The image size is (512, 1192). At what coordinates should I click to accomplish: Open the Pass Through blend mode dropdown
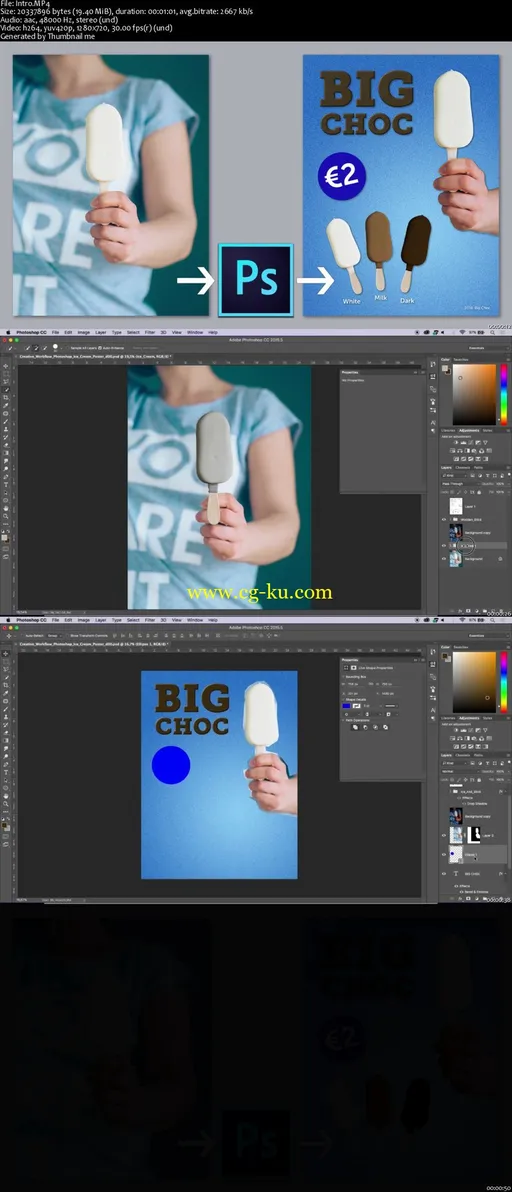pyautogui.click(x=460, y=483)
